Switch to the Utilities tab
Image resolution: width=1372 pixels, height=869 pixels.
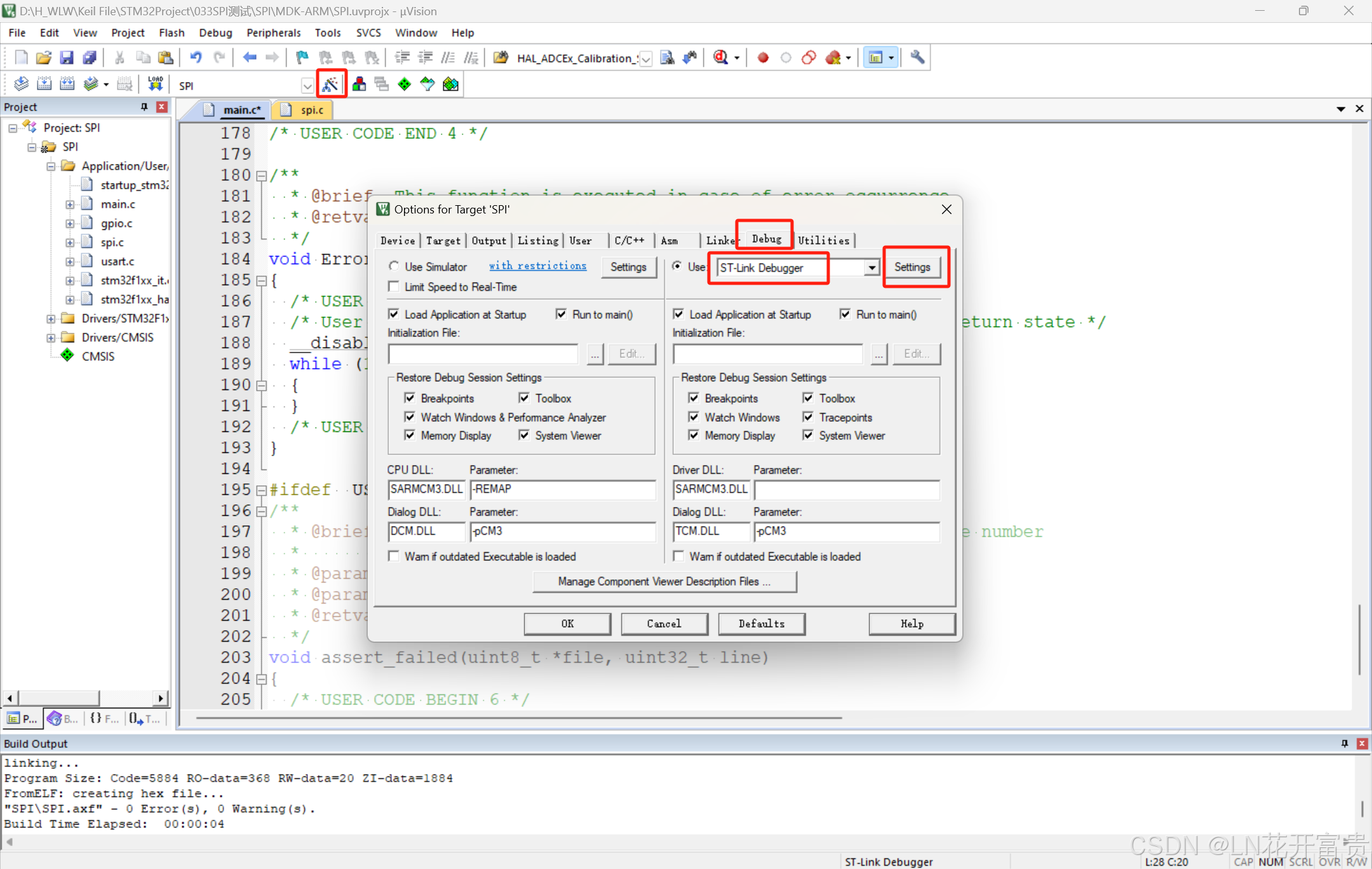point(823,240)
